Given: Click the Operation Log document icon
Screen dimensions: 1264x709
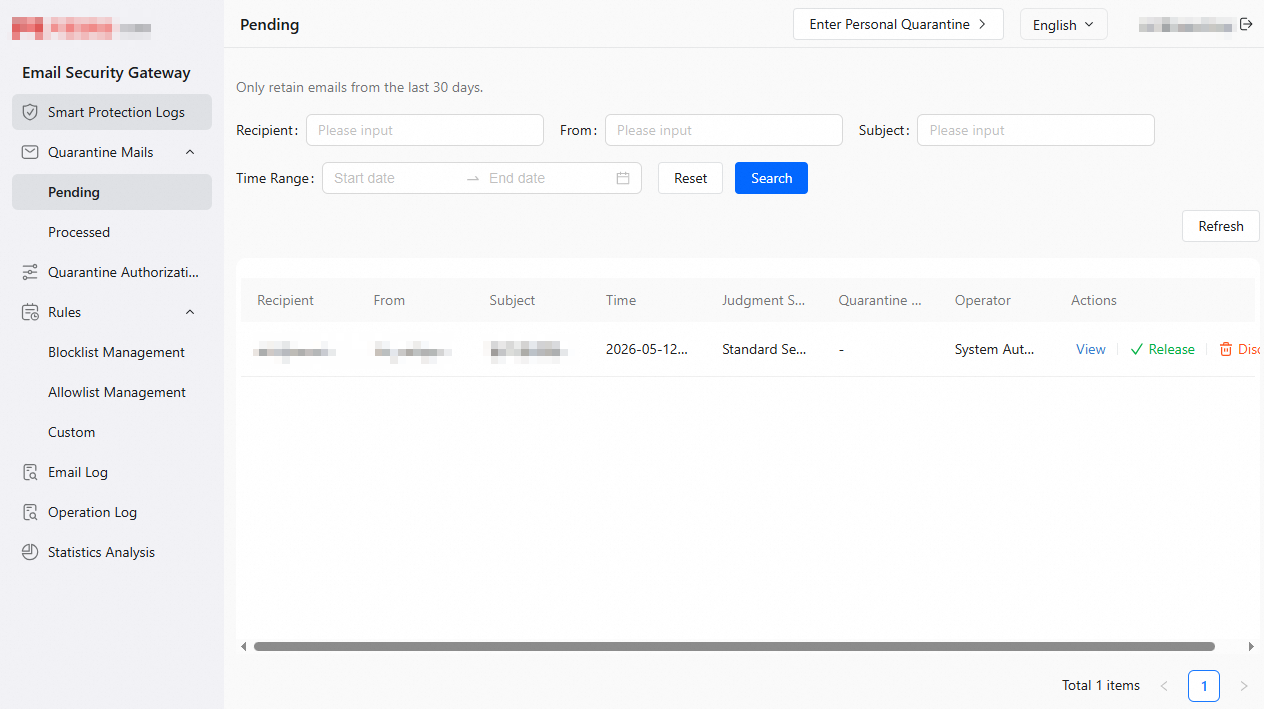Looking at the screenshot, I should pyautogui.click(x=30, y=512).
